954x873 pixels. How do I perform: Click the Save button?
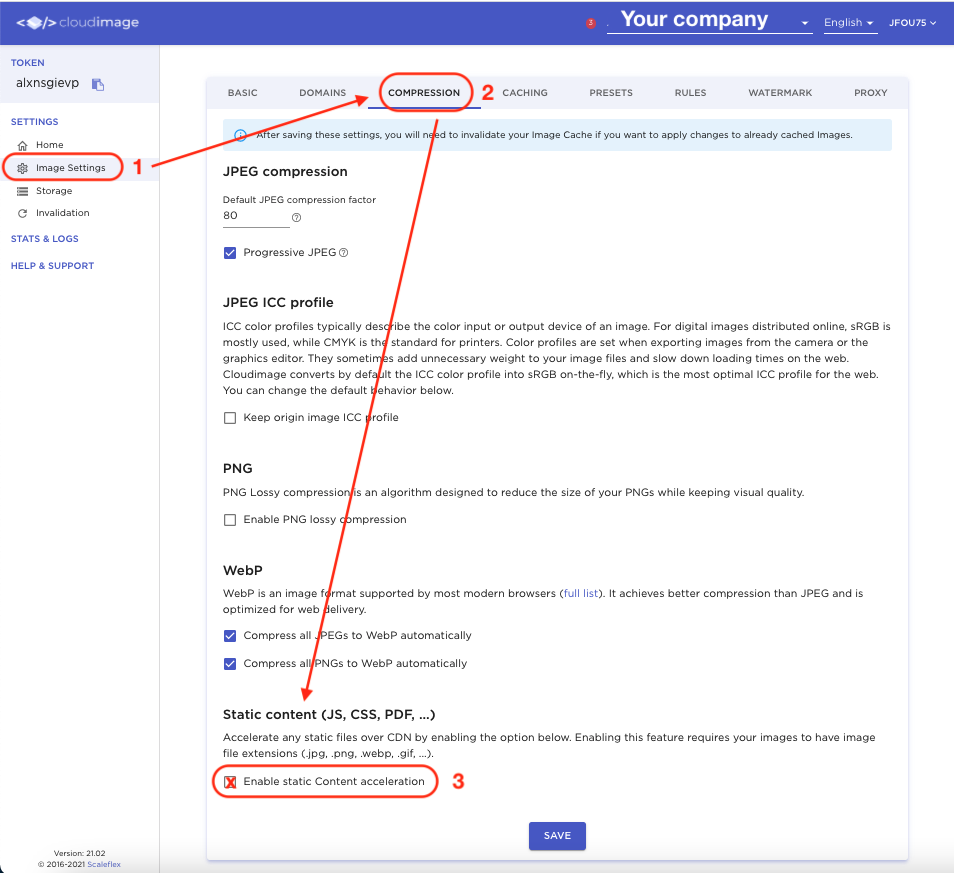(557, 836)
